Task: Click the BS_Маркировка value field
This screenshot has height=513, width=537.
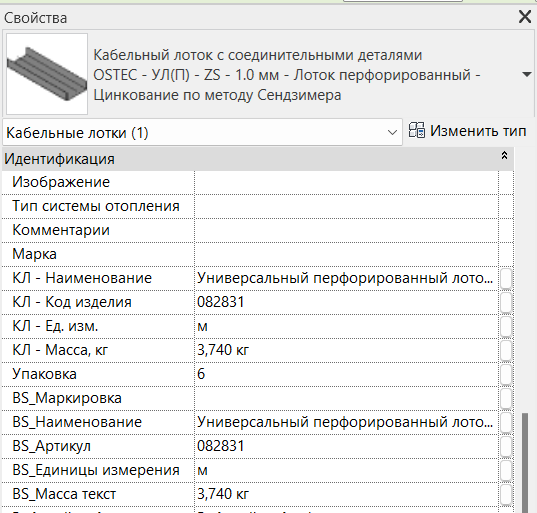Action: (x=346, y=399)
